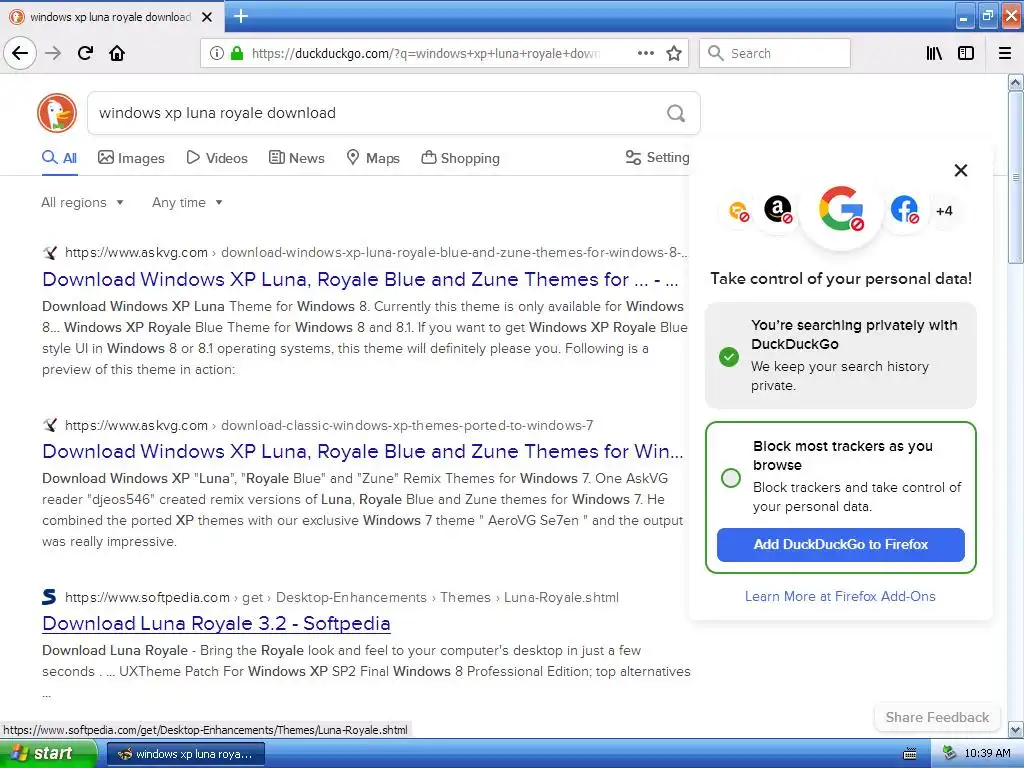Reload the current page

coord(85,53)
